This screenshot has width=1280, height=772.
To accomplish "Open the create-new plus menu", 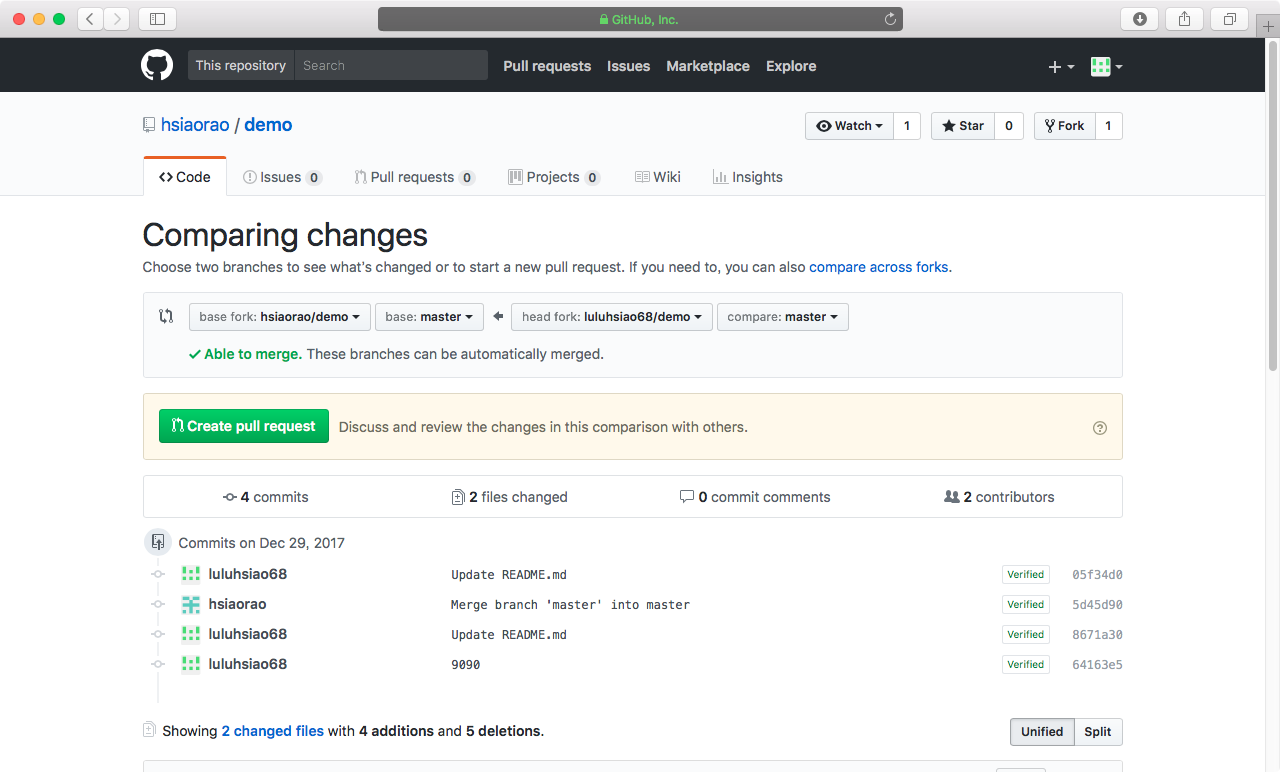I will pyautogui.click(x=1061, y=66).
